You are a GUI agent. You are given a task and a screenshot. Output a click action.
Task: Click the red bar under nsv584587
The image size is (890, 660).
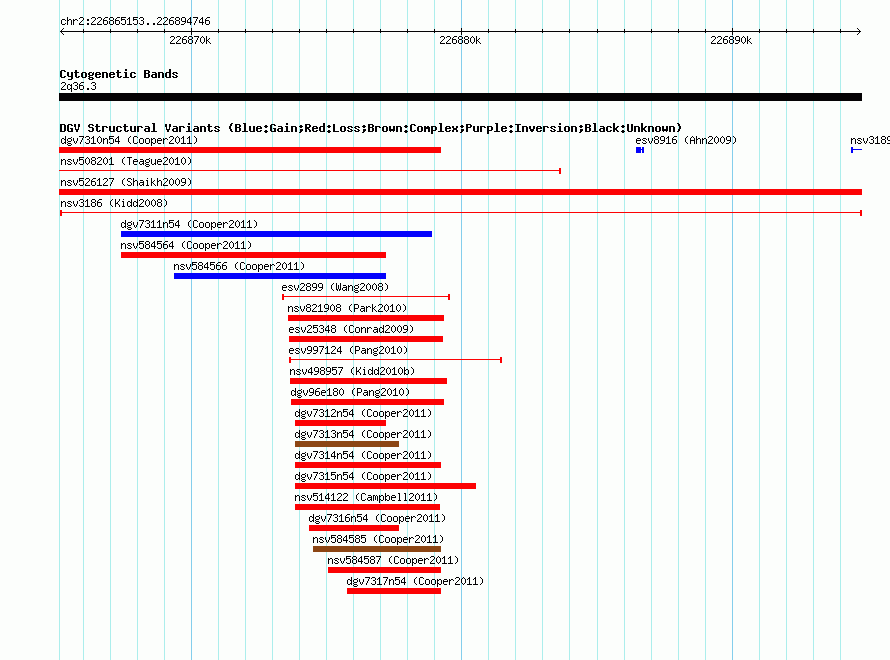(384, 570)
